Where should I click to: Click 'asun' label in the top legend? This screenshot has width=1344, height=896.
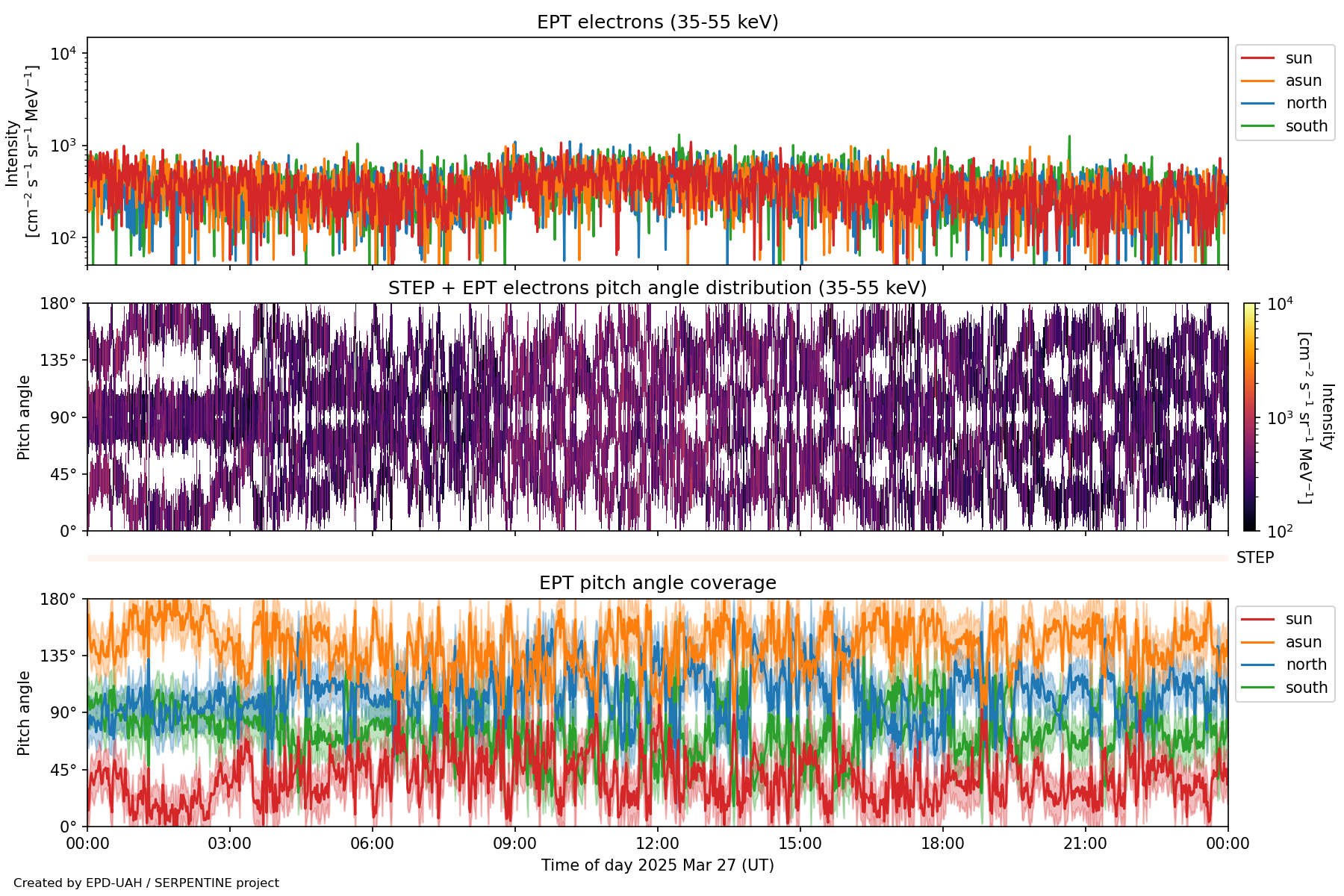click(x=1303, y=81)
